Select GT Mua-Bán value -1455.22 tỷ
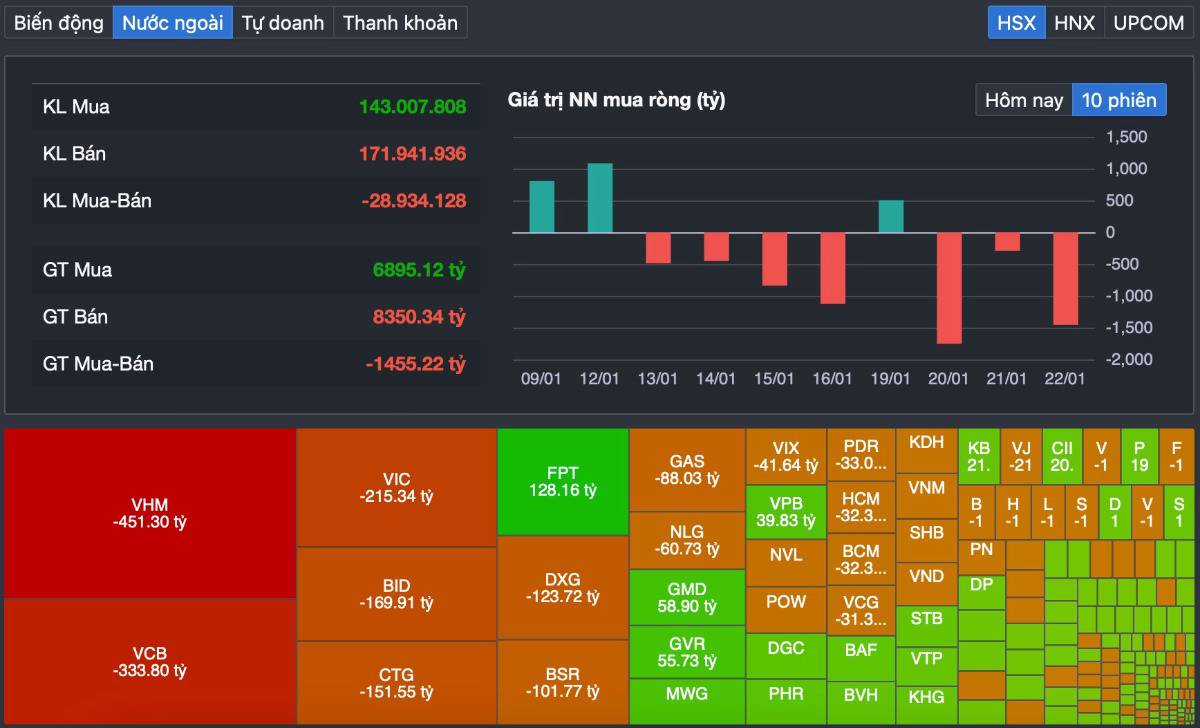Viewport: 1200px width, 728px height. (415, 364)
